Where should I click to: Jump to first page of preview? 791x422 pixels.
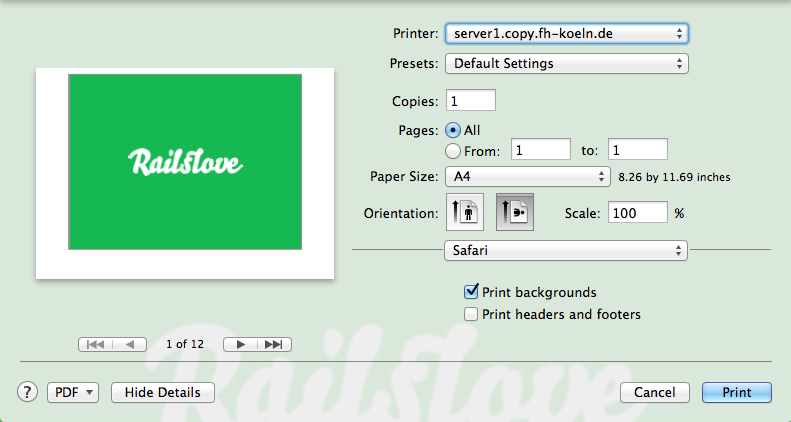tap(95, 344)
